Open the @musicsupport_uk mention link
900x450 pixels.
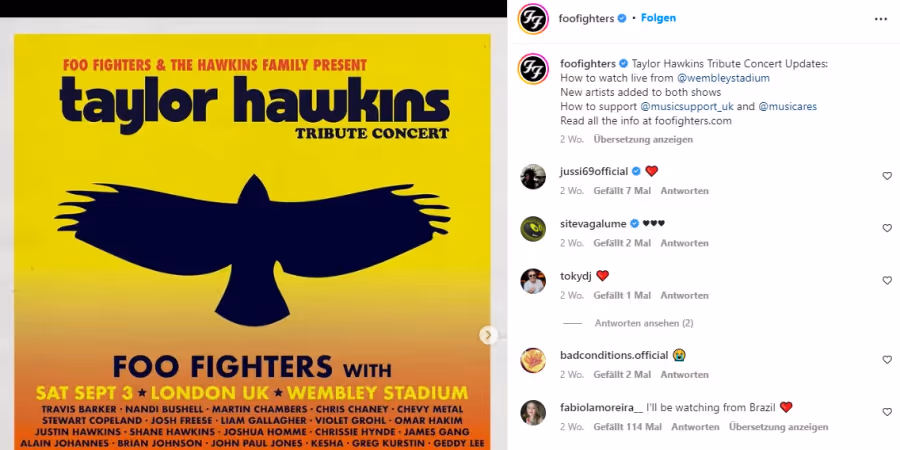686,107
